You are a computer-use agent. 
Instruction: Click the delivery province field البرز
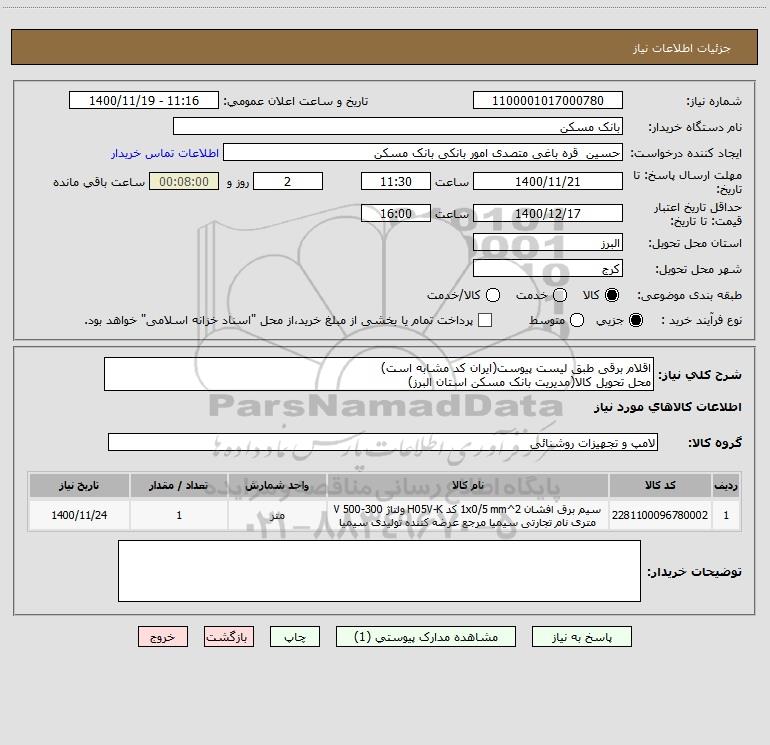point(548,242)
